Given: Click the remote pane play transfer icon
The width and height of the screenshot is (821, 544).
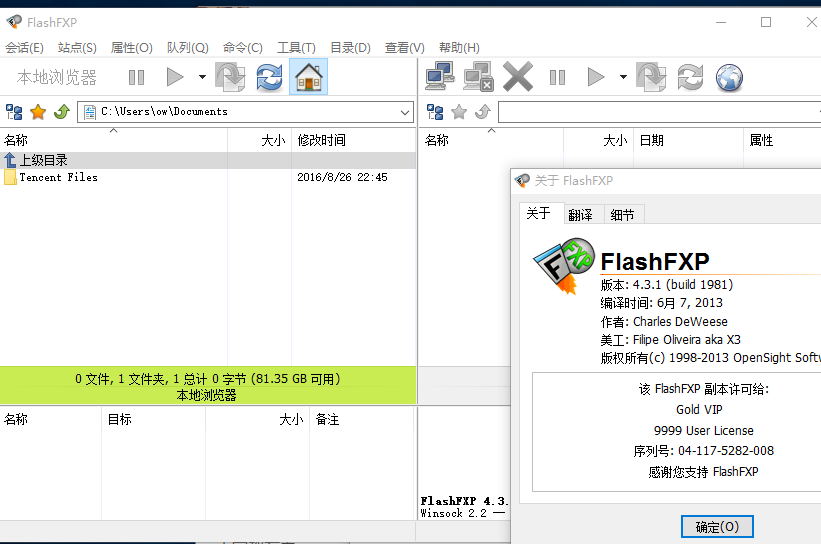Looking at the screenshot, I should 596,77.
